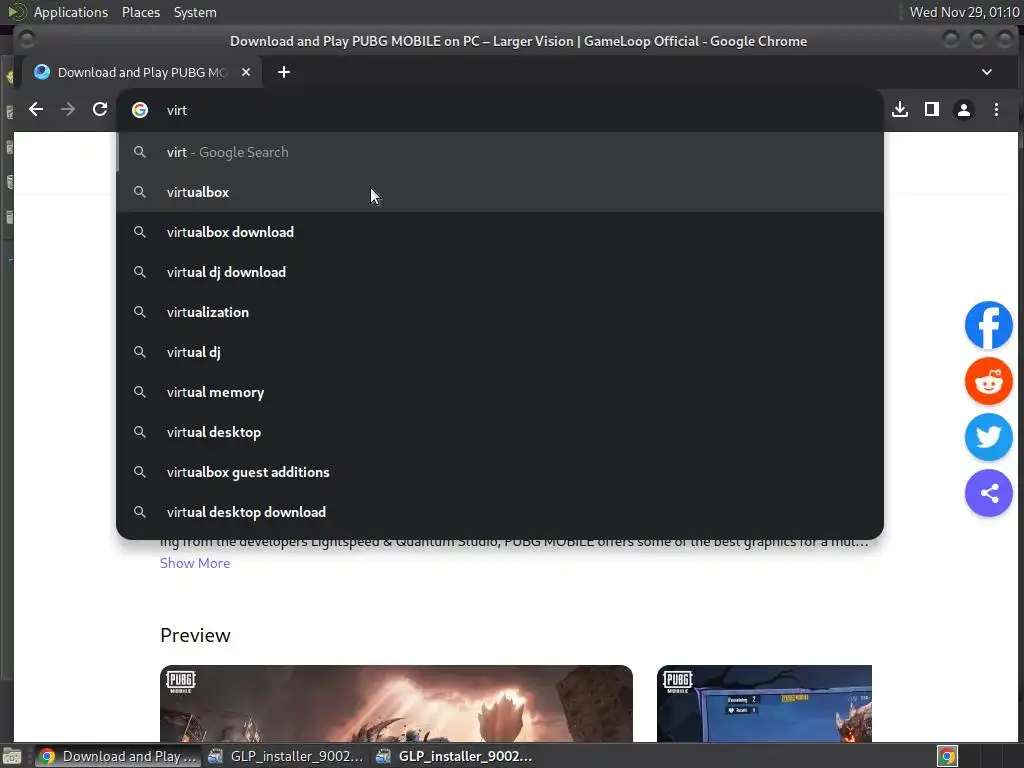Click the Show More link

click(195, 563)
